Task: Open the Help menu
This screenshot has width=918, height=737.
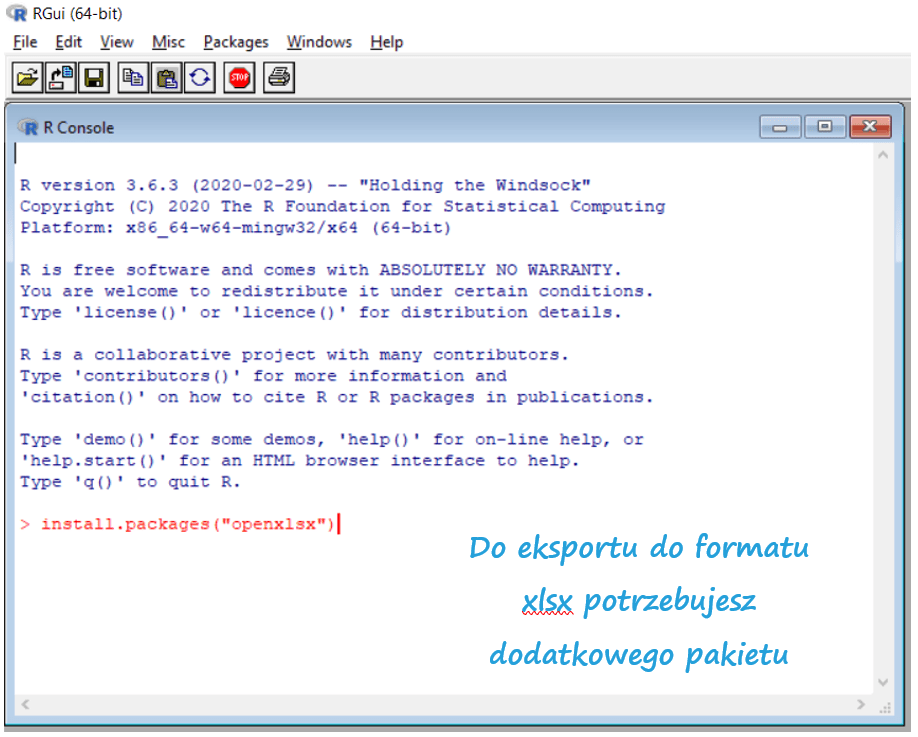Action: pyautogui.click(x=386, y=42)
